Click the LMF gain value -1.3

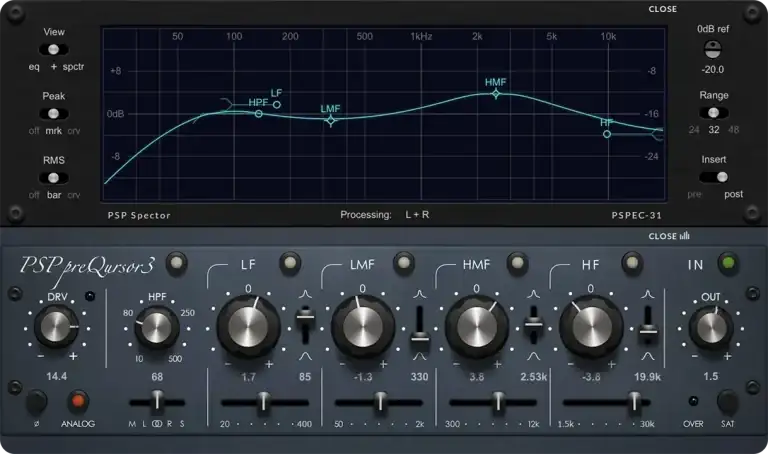[363, 377]
